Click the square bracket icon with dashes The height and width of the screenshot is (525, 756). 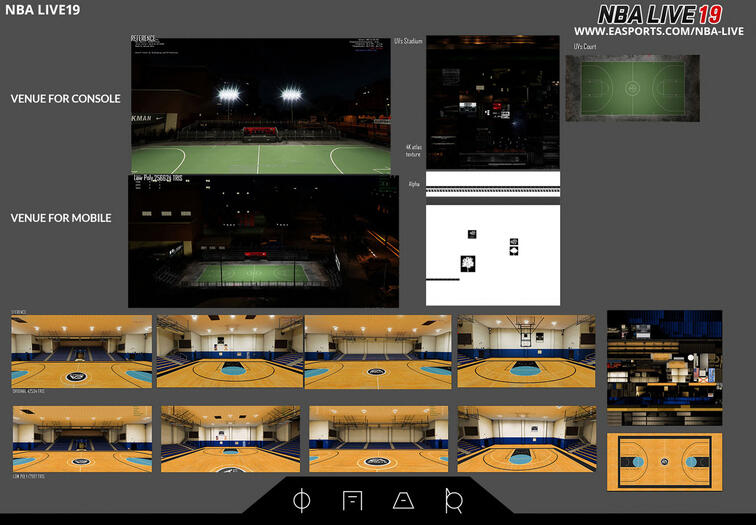coord(352,500)
